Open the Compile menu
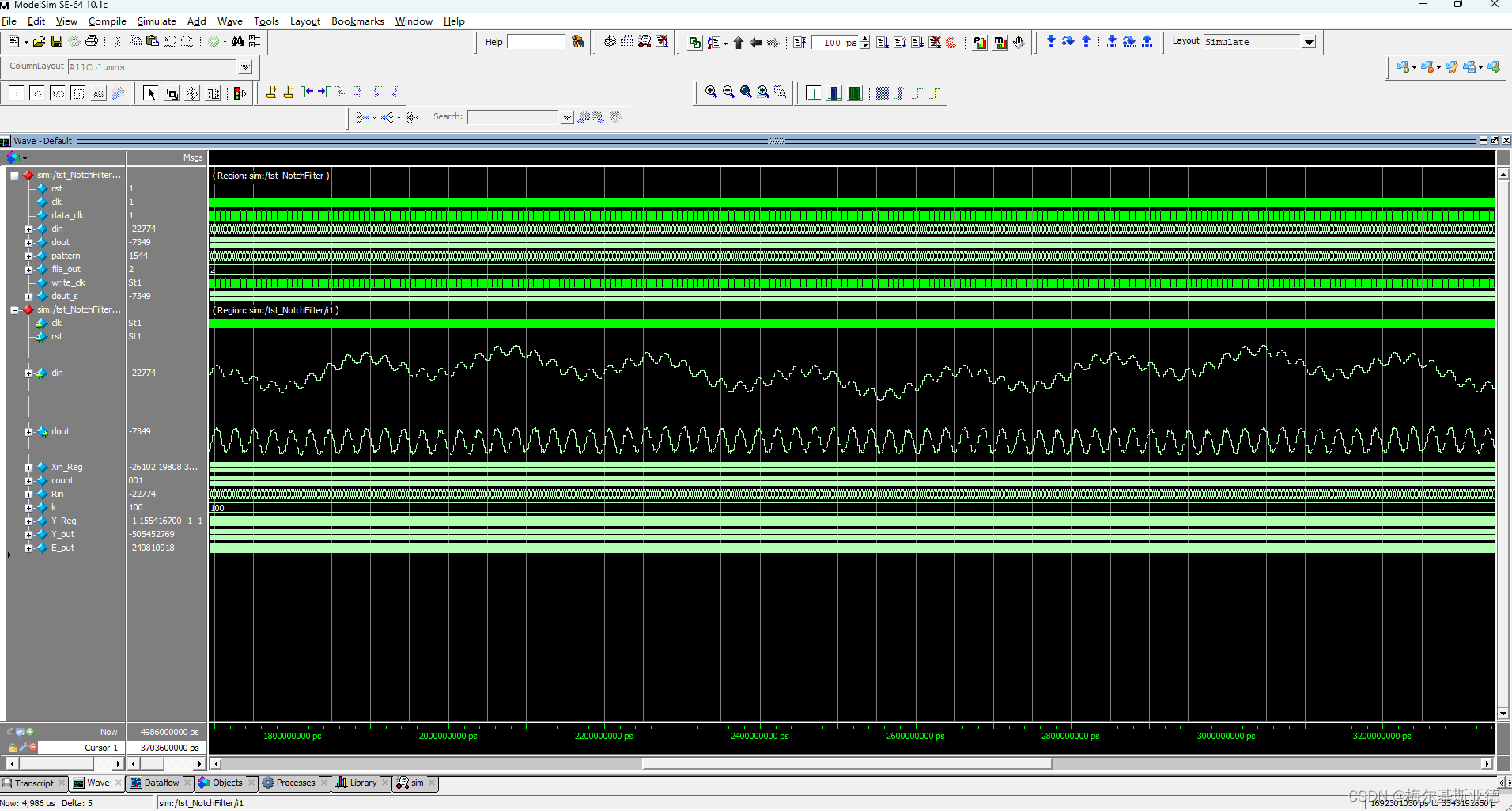Screen dimensions: 1512x811 [107, 21]
